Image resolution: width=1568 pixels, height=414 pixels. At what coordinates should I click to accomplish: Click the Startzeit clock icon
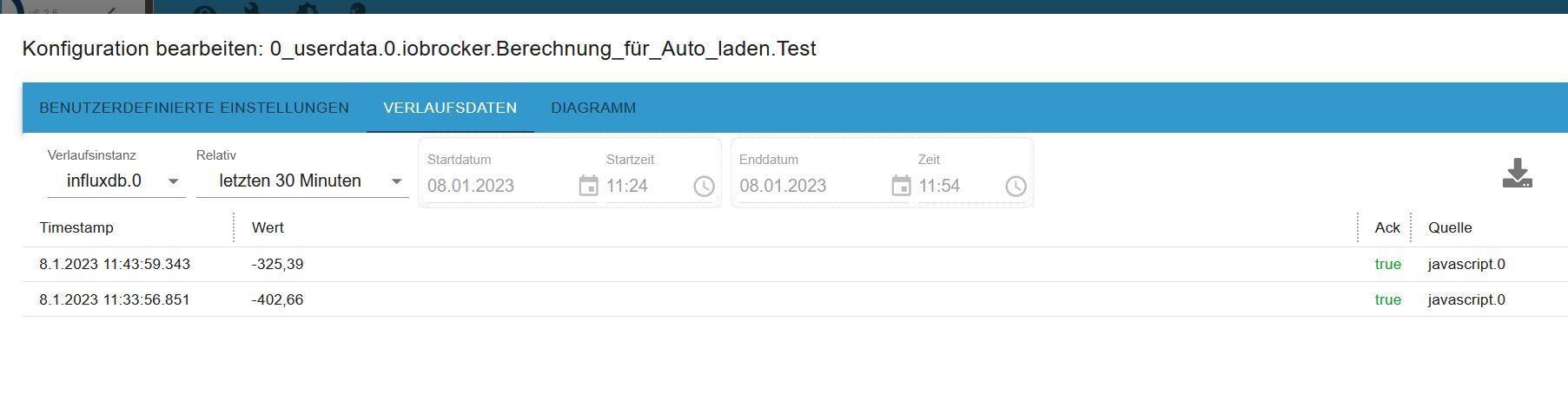[x=704, y=186]
